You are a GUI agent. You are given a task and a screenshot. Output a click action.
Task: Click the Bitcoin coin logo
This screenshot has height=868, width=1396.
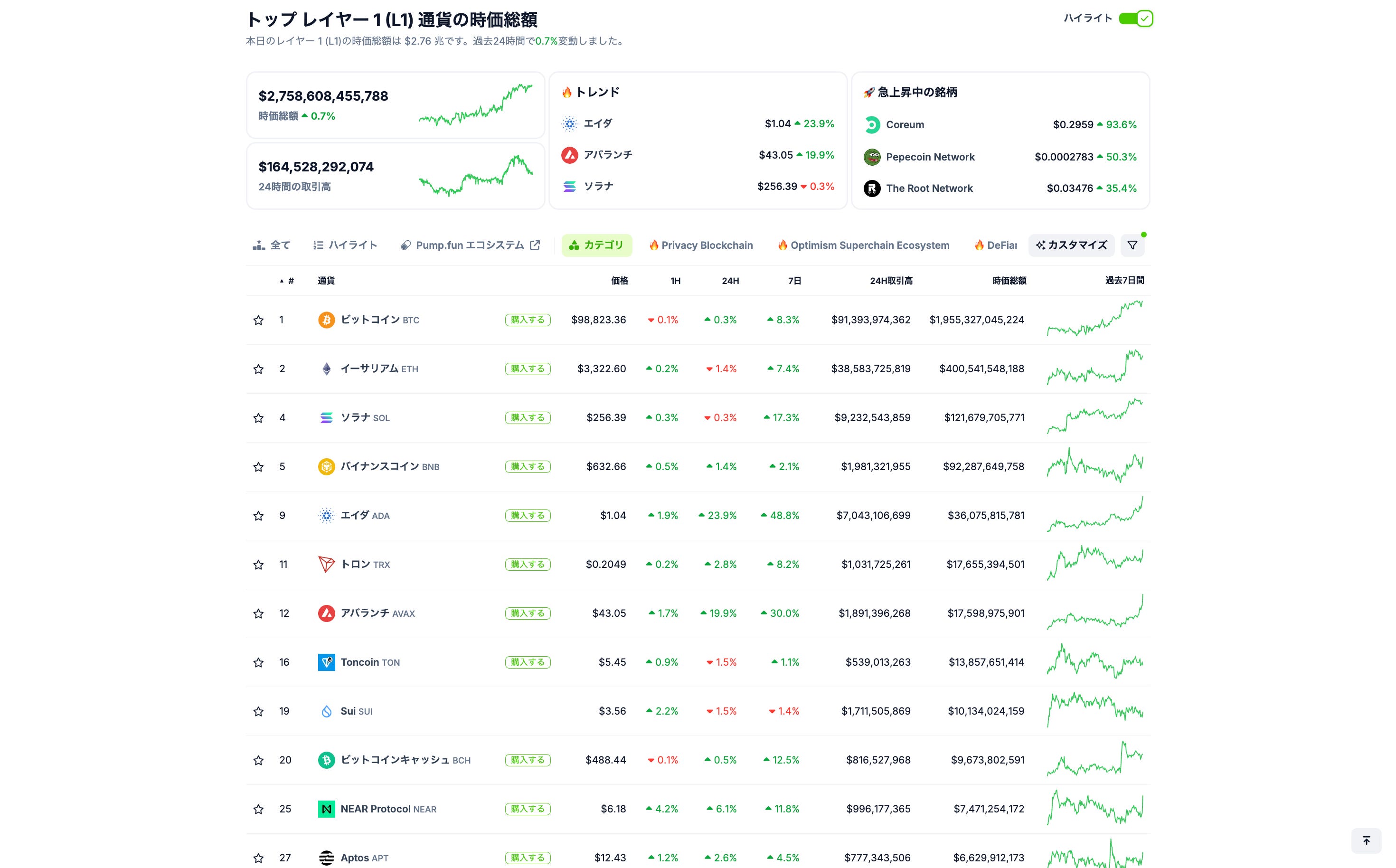coord(326,320)
